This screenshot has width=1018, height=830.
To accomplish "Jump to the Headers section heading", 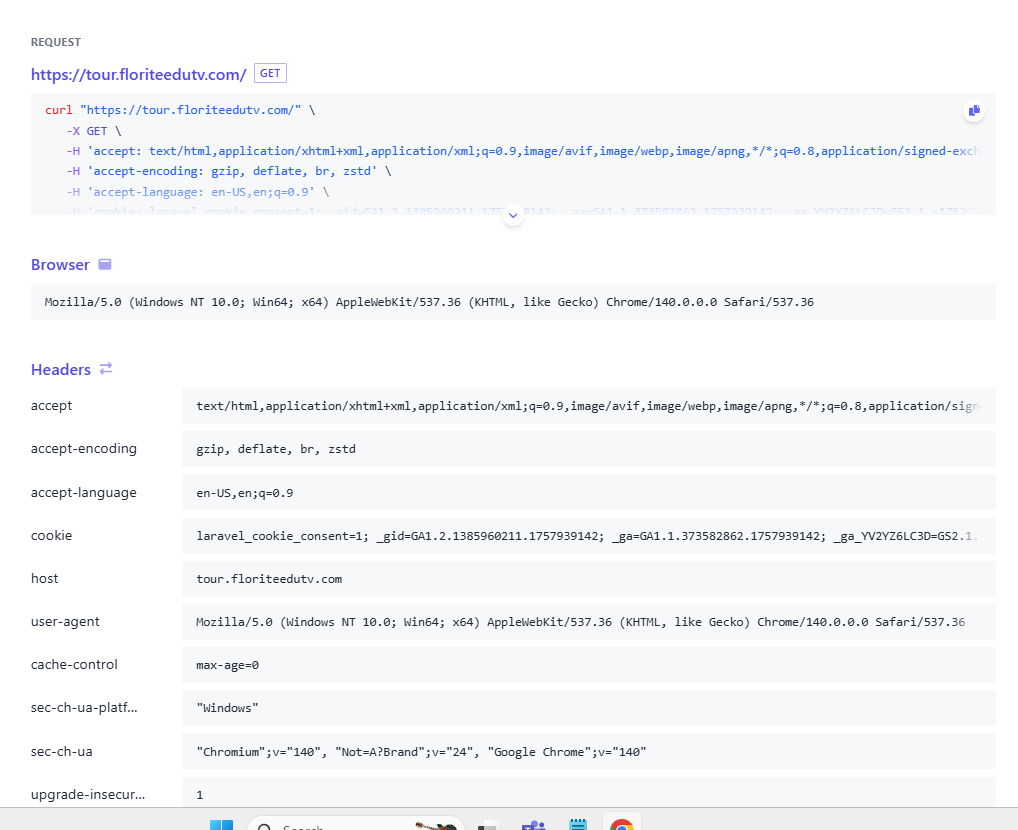I will click(x=60, y=370).
